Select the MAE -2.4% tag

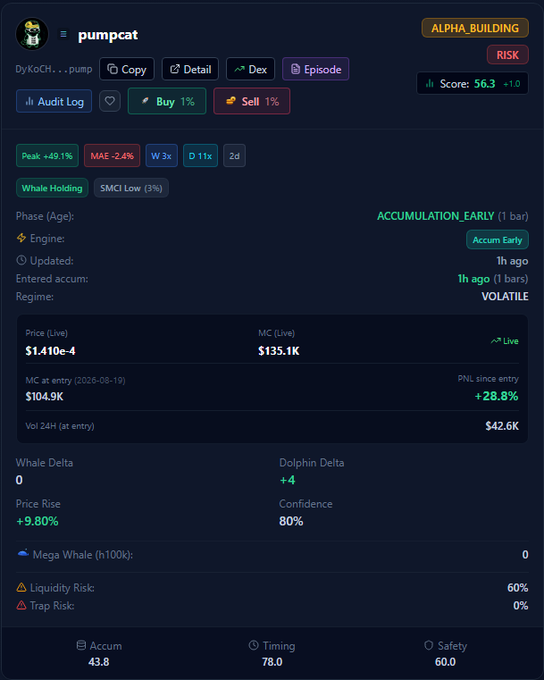point(112,156)
